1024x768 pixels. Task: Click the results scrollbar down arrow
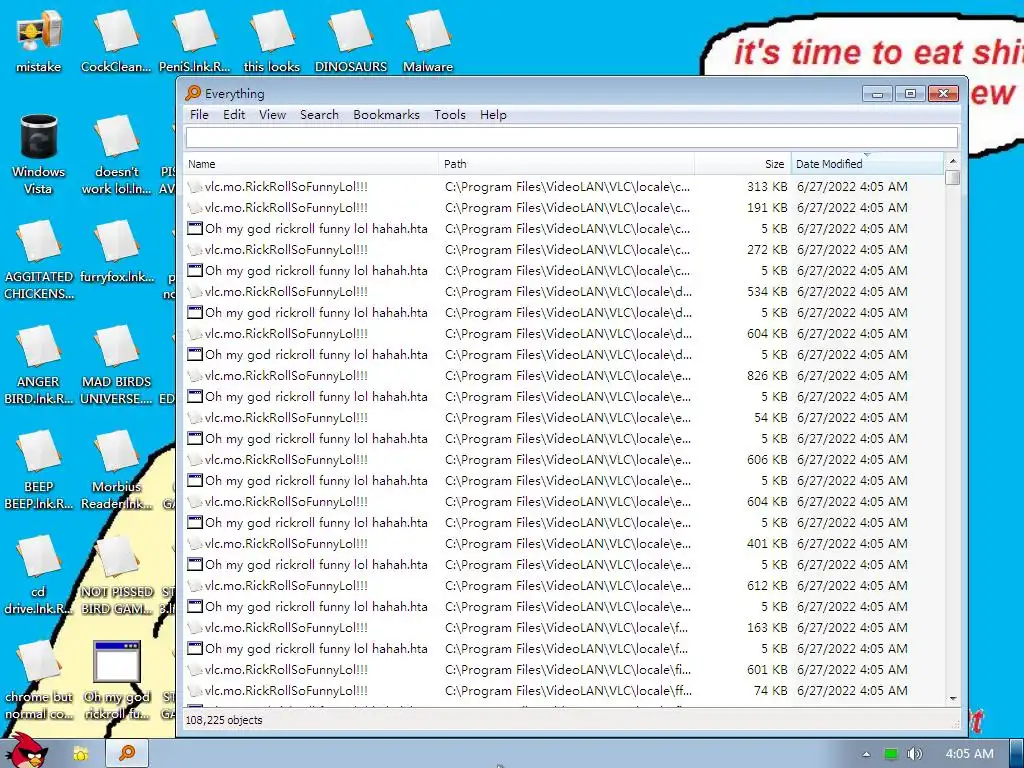coord(953,698)
